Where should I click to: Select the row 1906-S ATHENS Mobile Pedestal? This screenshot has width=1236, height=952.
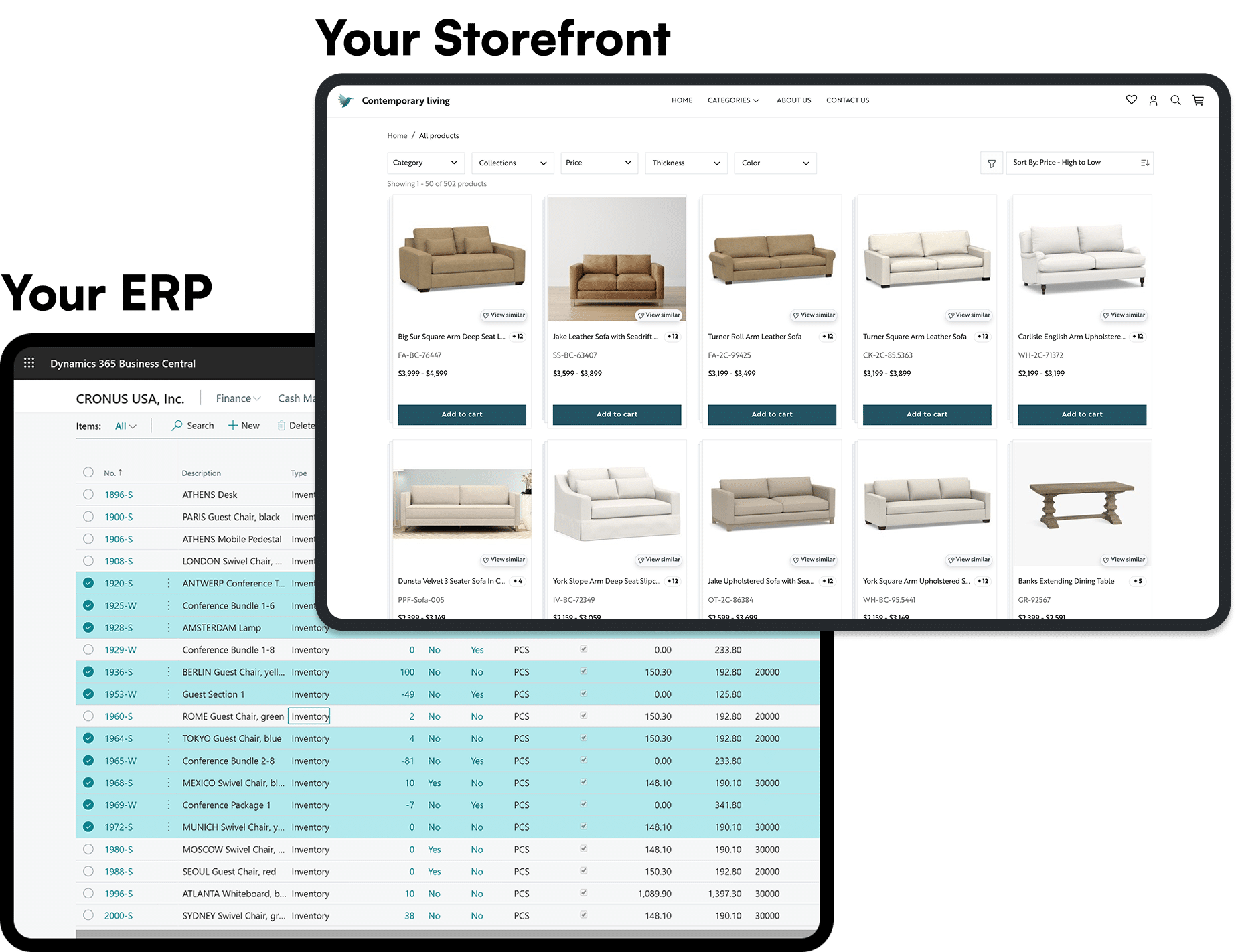(x=88, y=538)
